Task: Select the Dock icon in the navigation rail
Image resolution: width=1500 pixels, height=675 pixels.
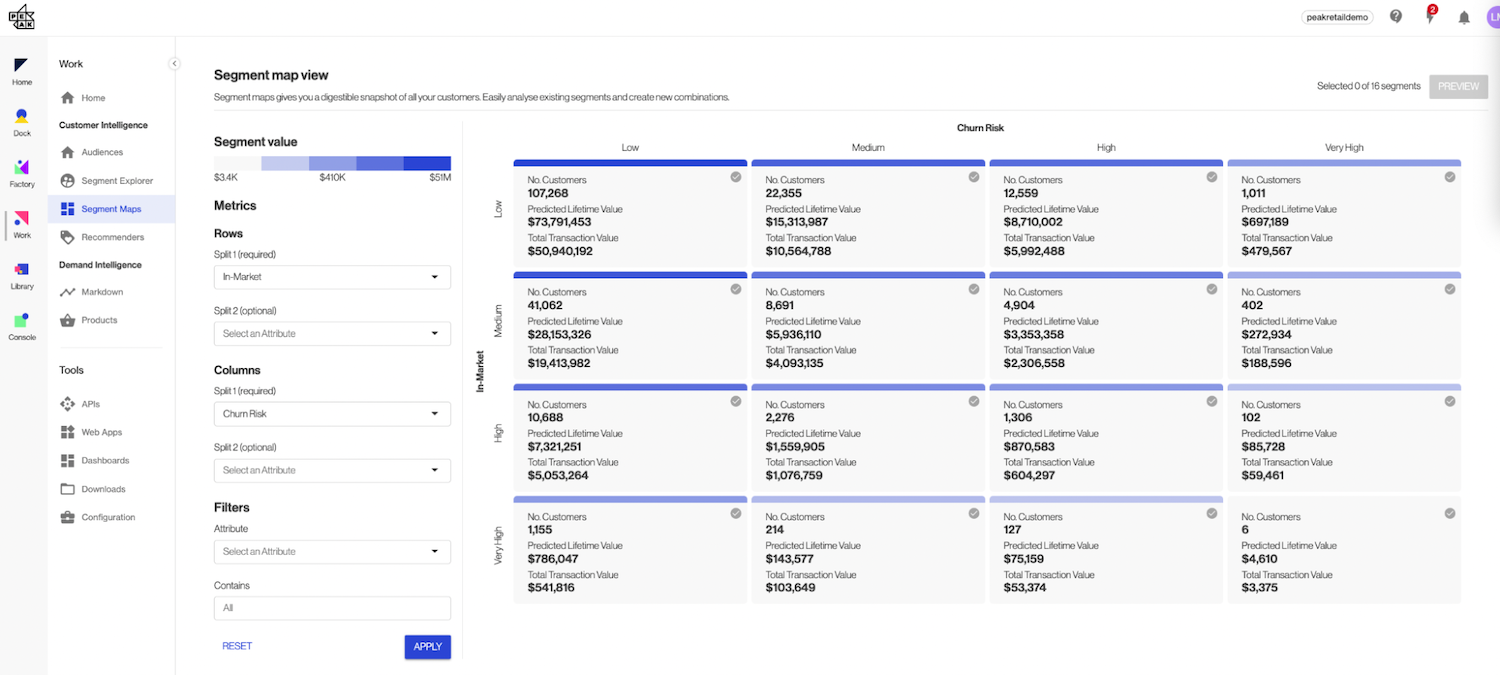Action: [21, 119]
